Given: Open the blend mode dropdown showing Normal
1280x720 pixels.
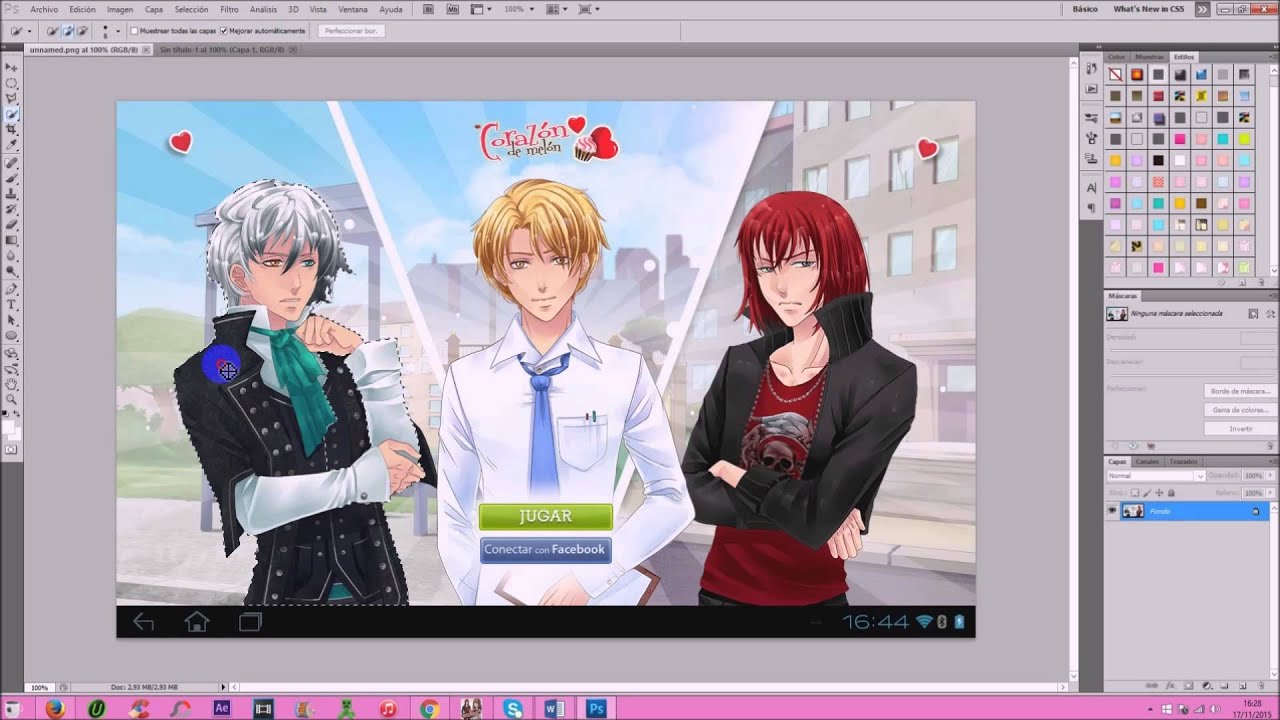Looking at the screenshot, I should tap(1156, 476).
